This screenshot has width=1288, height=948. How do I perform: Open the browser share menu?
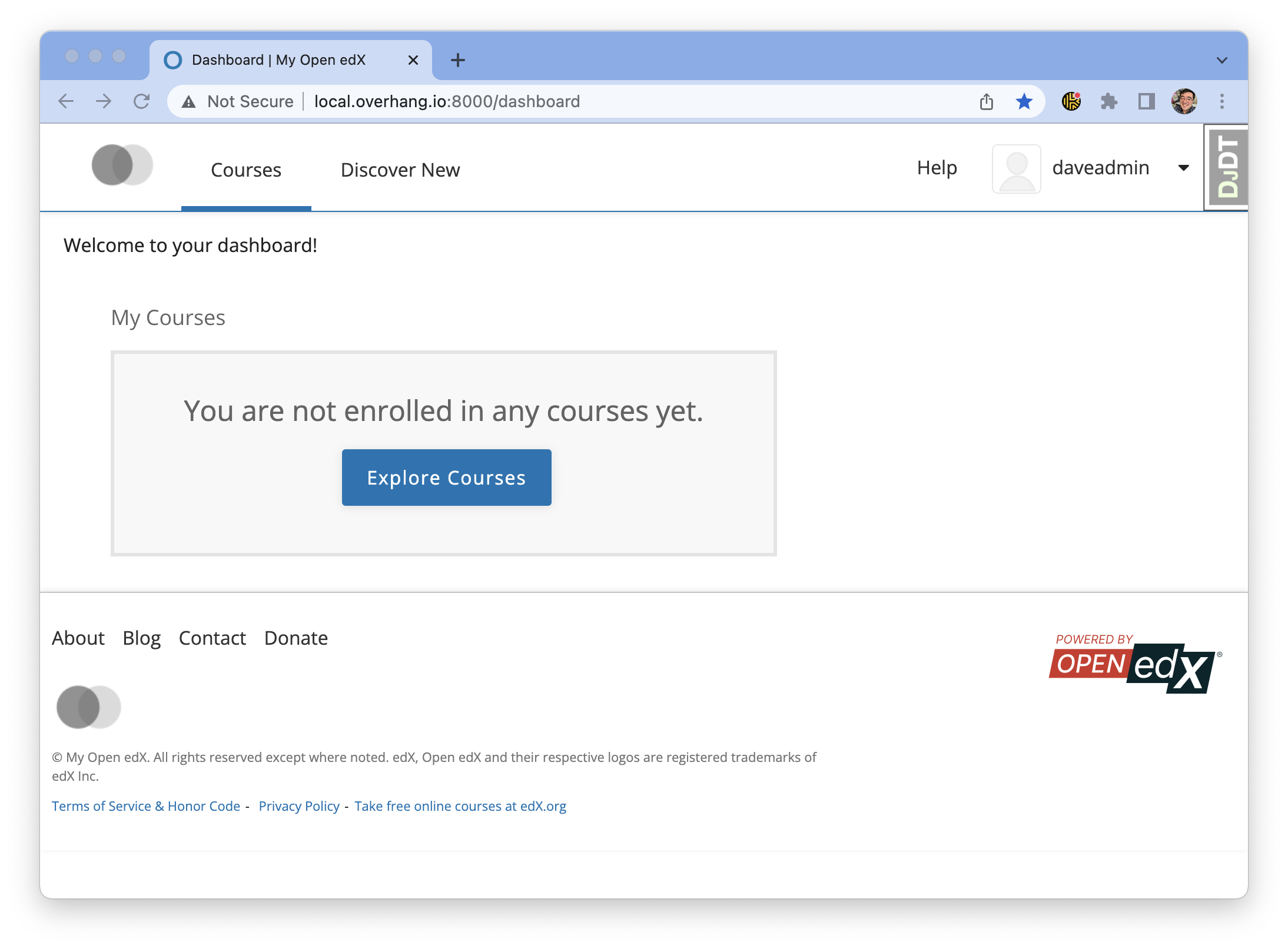pos(987,101)
